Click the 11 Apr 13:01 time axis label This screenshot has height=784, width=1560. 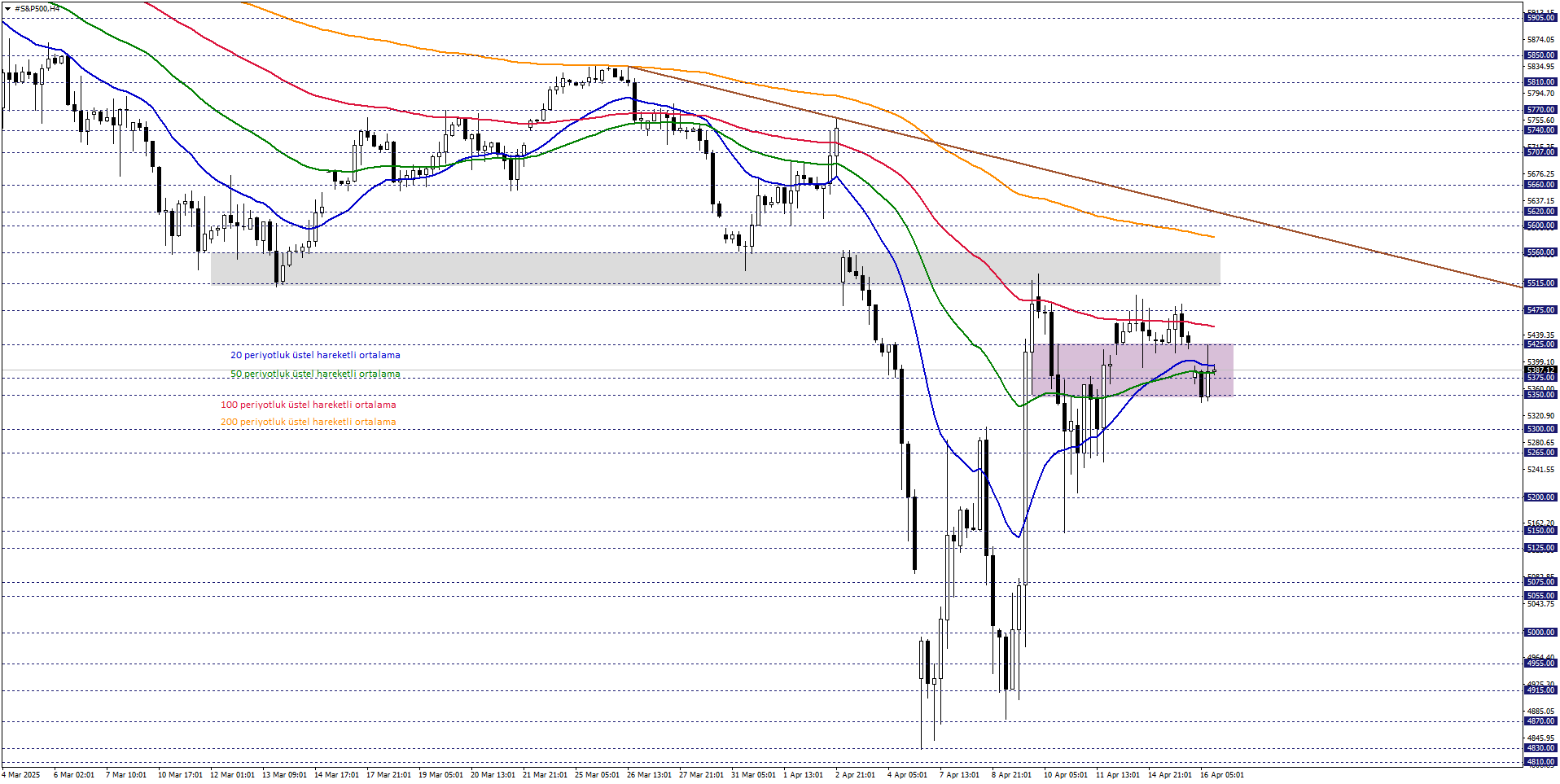coord(1118,775)
